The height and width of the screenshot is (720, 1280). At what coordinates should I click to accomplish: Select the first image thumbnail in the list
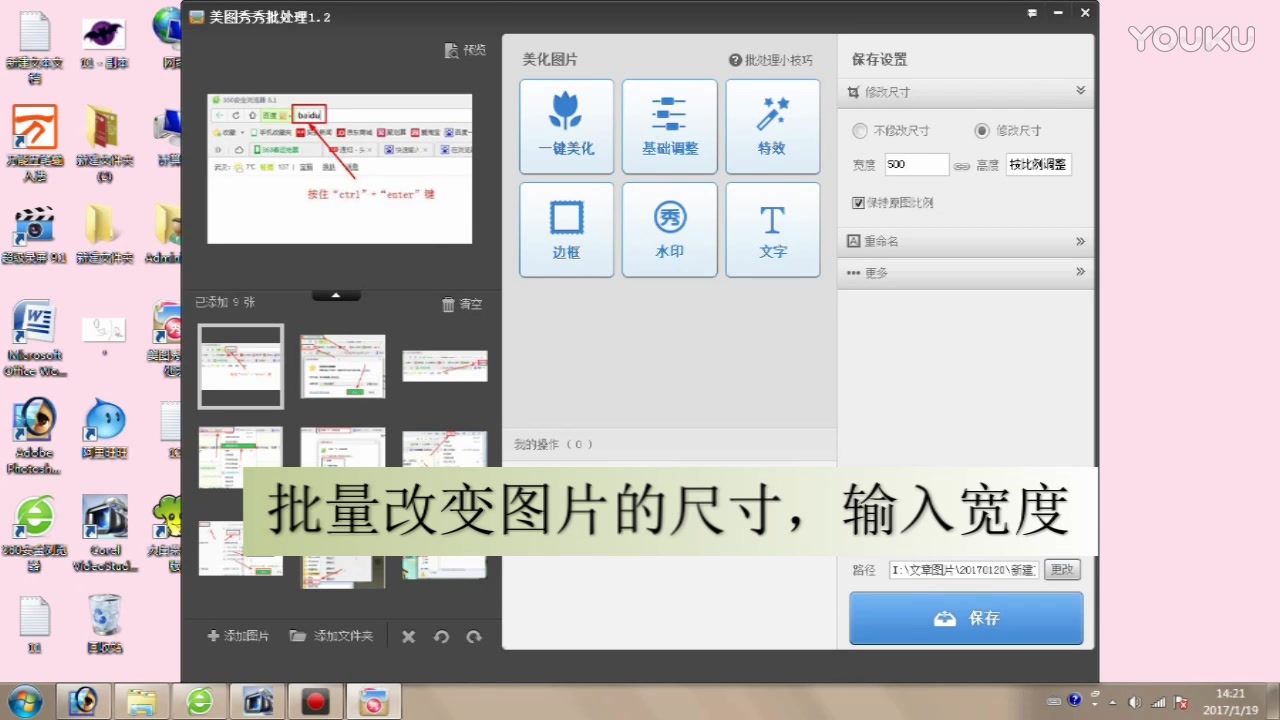point(240,366)
